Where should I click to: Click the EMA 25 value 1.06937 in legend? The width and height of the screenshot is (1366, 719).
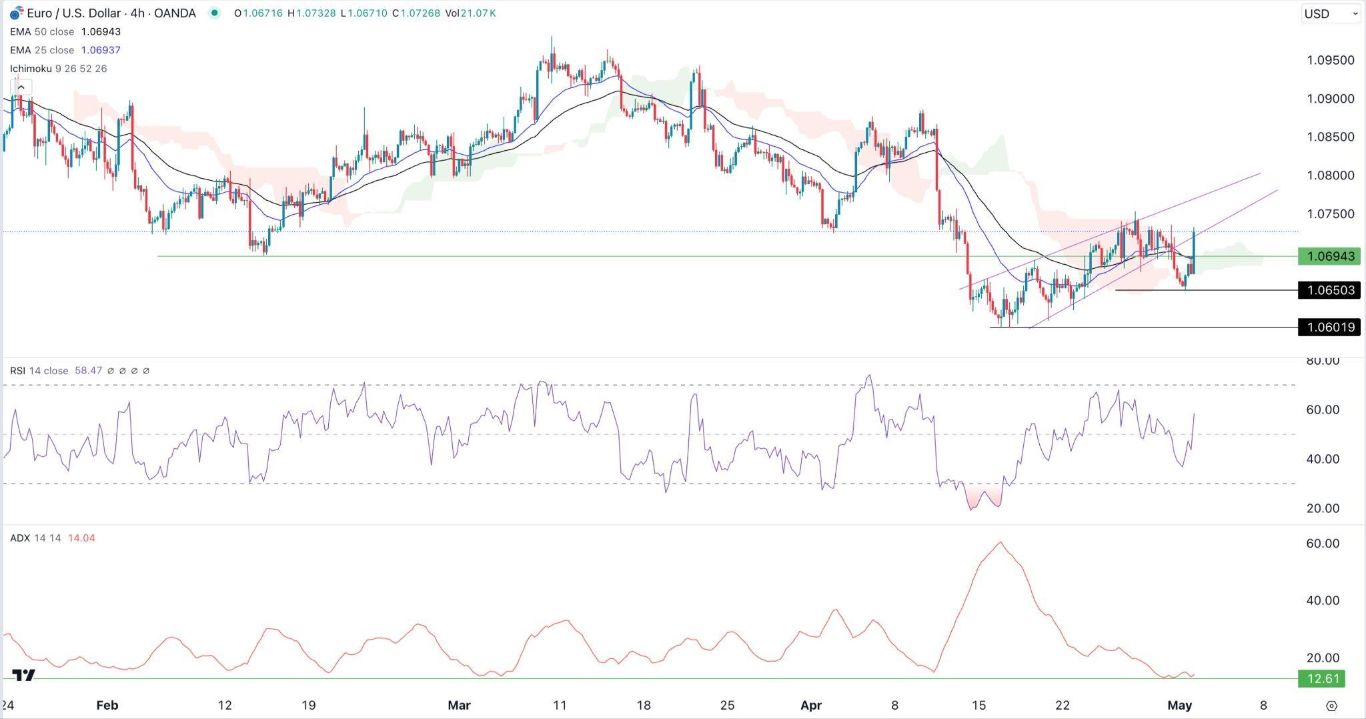[x=101, y=49]
